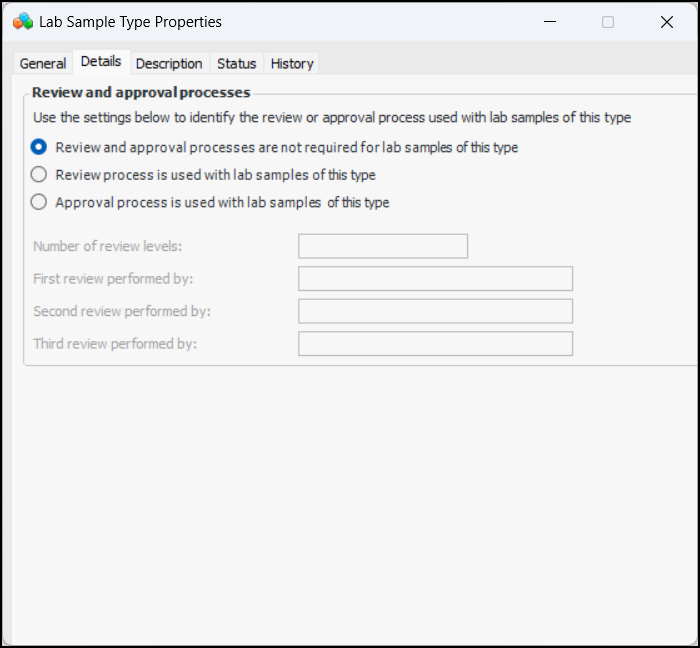Click the Number of review levels field
This screenshot has height=648, width=700.
[x=383, y=246]
